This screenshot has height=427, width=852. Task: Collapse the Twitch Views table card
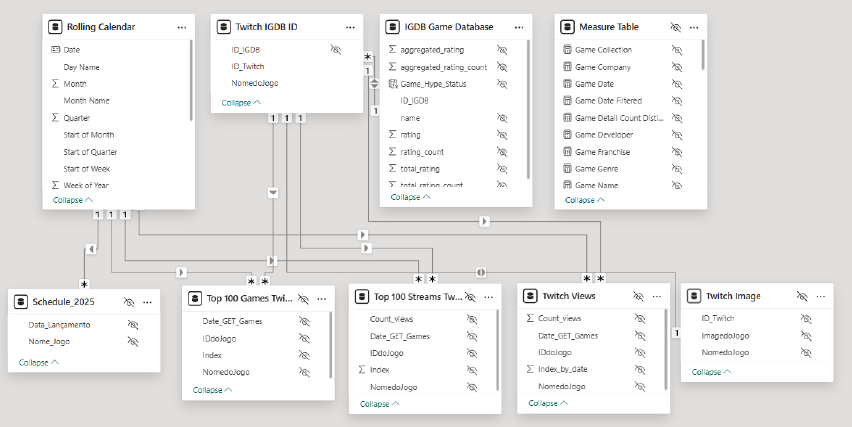click(545, 403)
